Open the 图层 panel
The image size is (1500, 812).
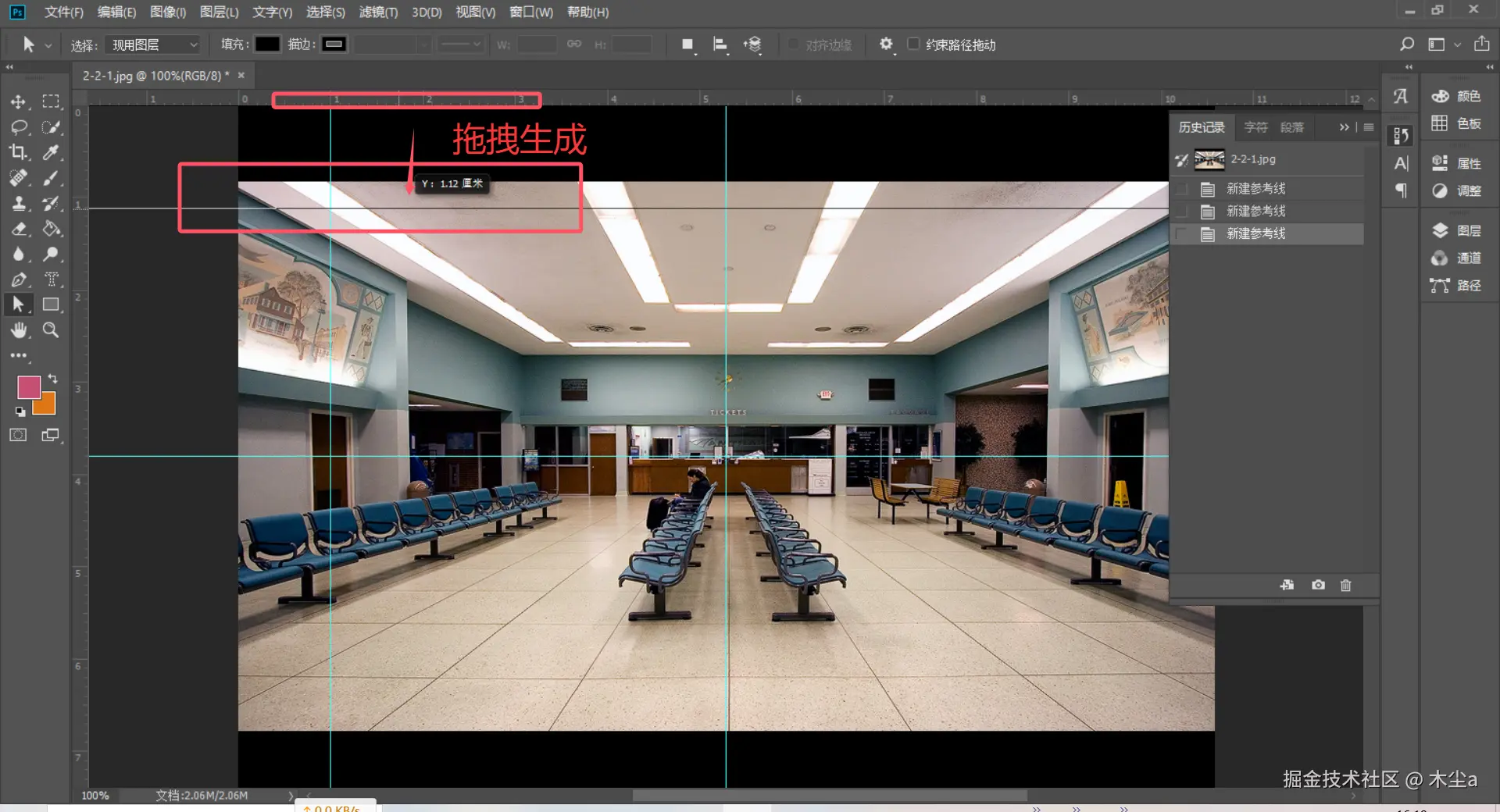tap(1456, 230)
